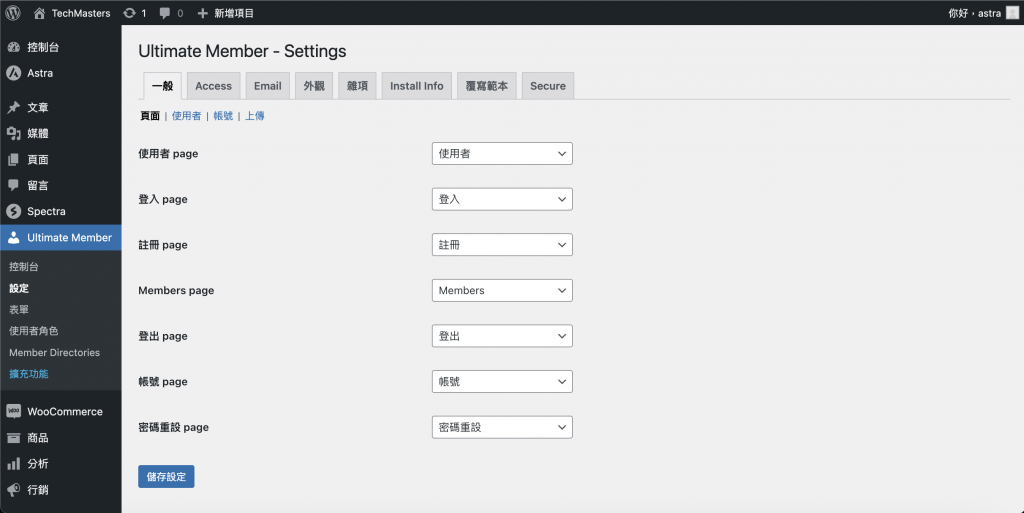Open the 使用者 sub-section link
This screenshot has height=513, width=1024.
(186, 116)
